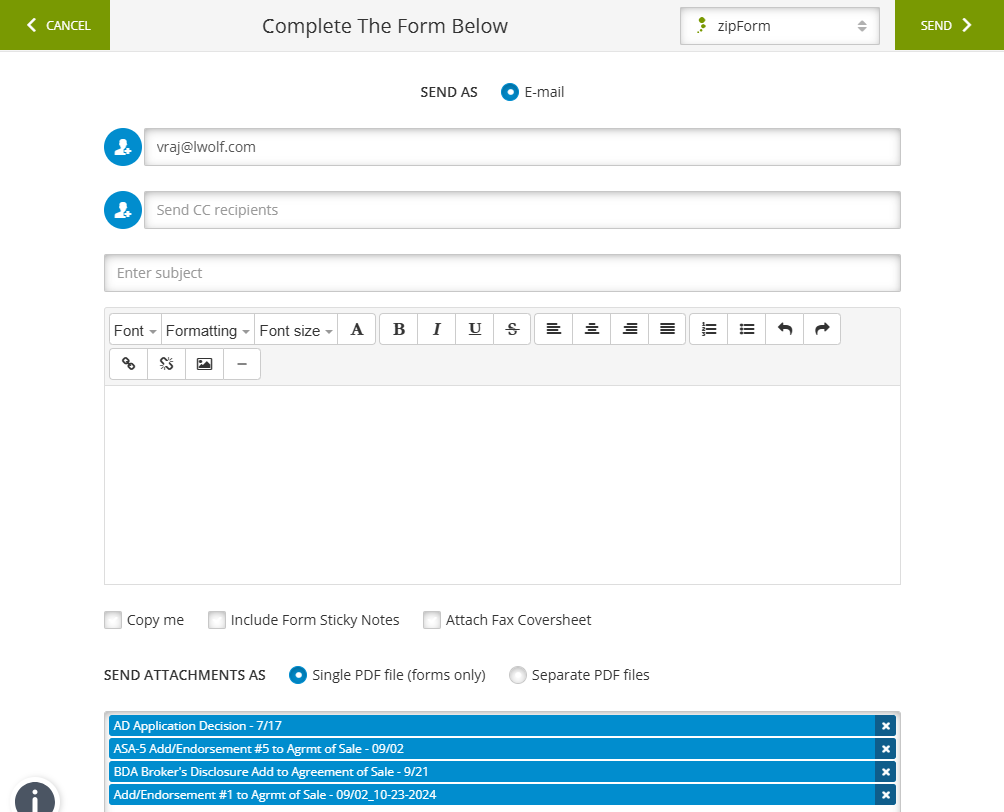Click the undo arrow icon
This screenshot has width=1004, height=812.
(784, 328)
